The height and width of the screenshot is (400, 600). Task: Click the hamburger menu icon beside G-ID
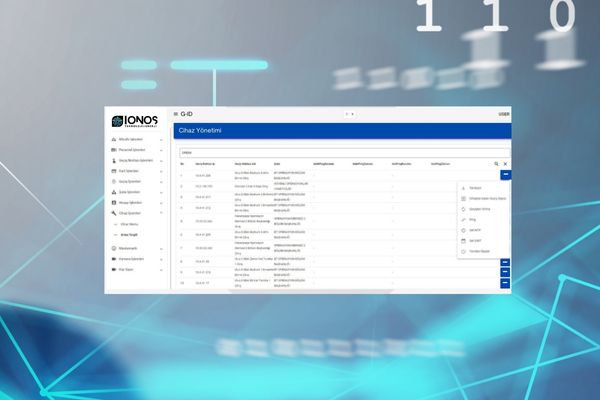[176, 114]
